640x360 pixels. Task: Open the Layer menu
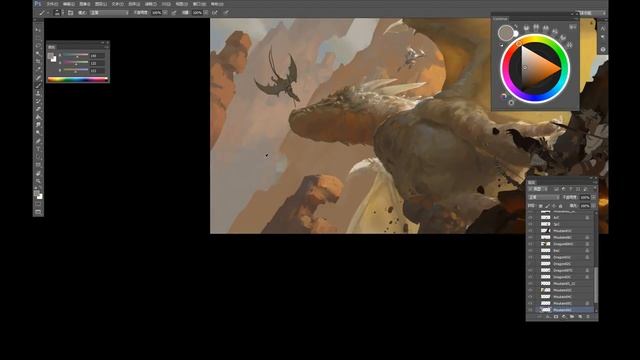100,4
